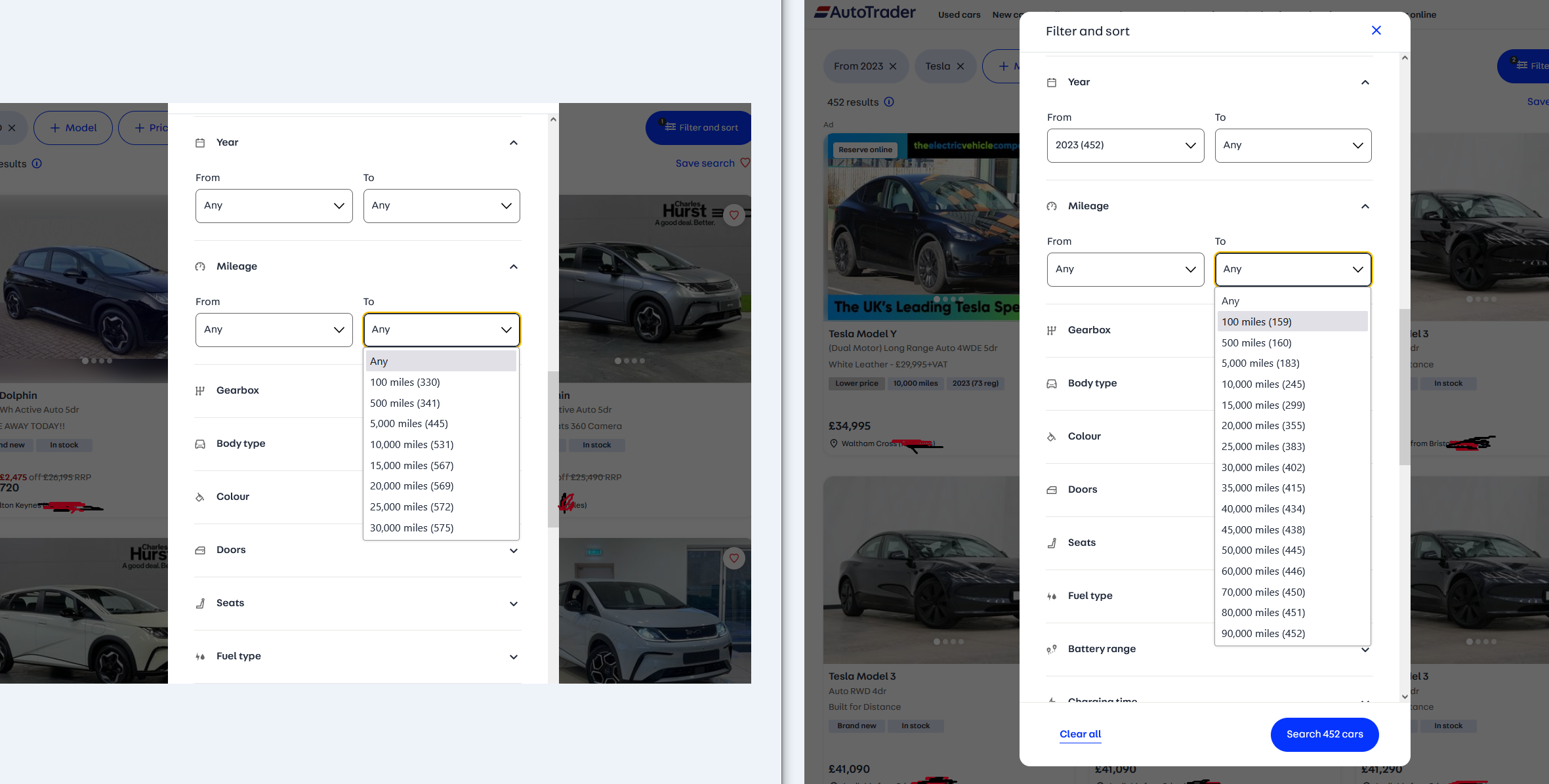Select 20,000 miles (569) in left list

tap(441, 485)
